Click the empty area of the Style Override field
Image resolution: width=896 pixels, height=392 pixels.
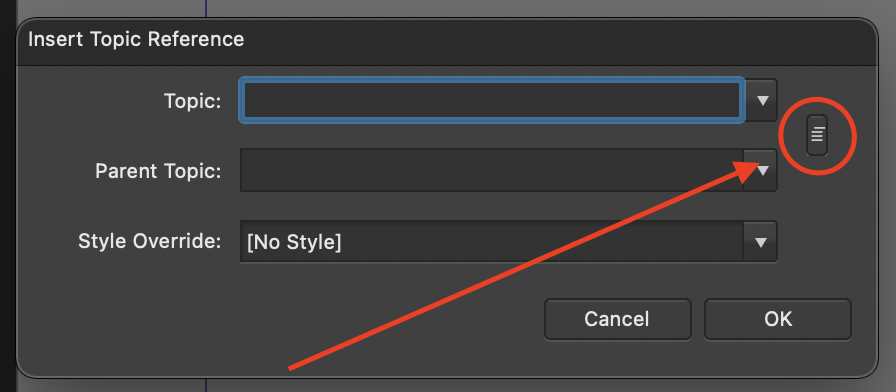coord(543,242)
